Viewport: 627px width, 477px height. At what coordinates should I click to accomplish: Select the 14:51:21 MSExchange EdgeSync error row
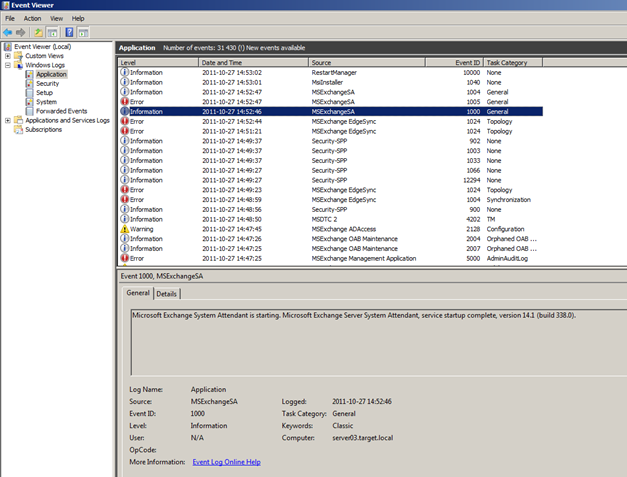331,131
